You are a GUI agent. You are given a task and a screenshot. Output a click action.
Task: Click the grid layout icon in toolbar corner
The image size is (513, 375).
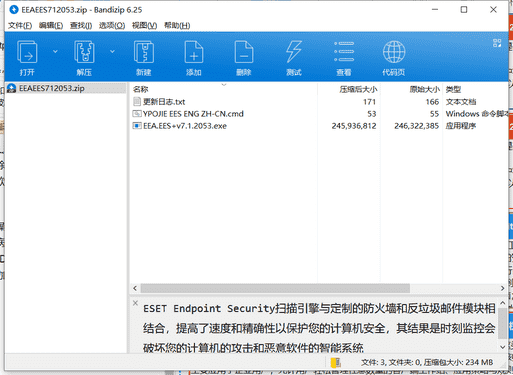[x=497, y=43]
